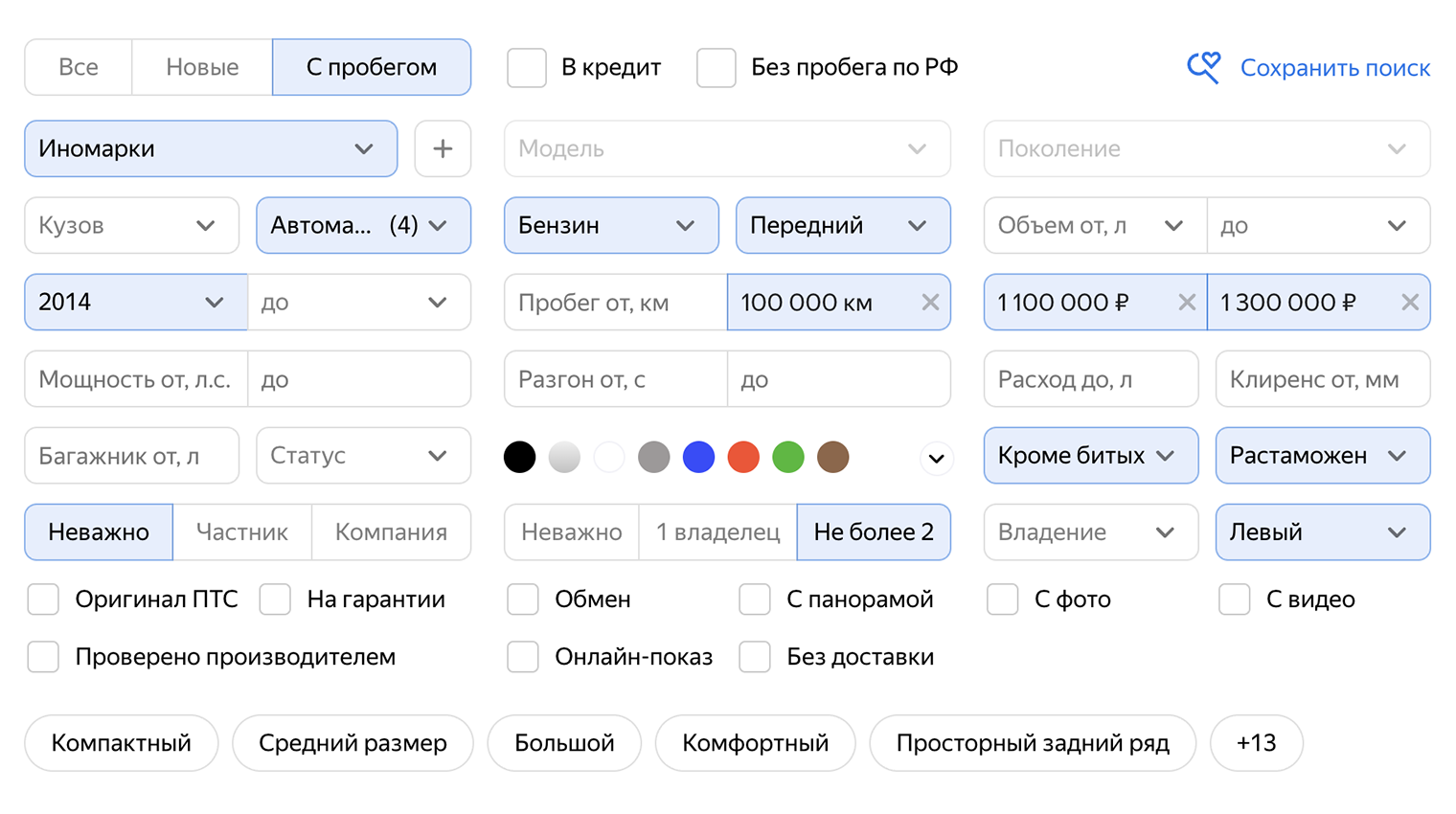Select seller type Компания
Image resolution: width=1456 pixels, height=814 pixels.
coord(391,532)
